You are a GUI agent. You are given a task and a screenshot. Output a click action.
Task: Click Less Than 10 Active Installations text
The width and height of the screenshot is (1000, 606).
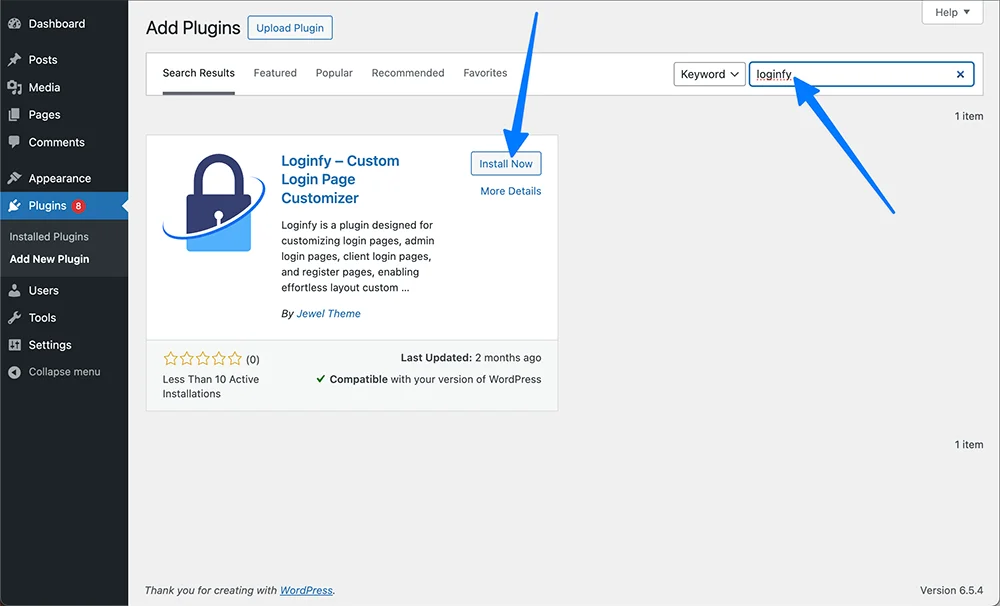click(210, 387)
